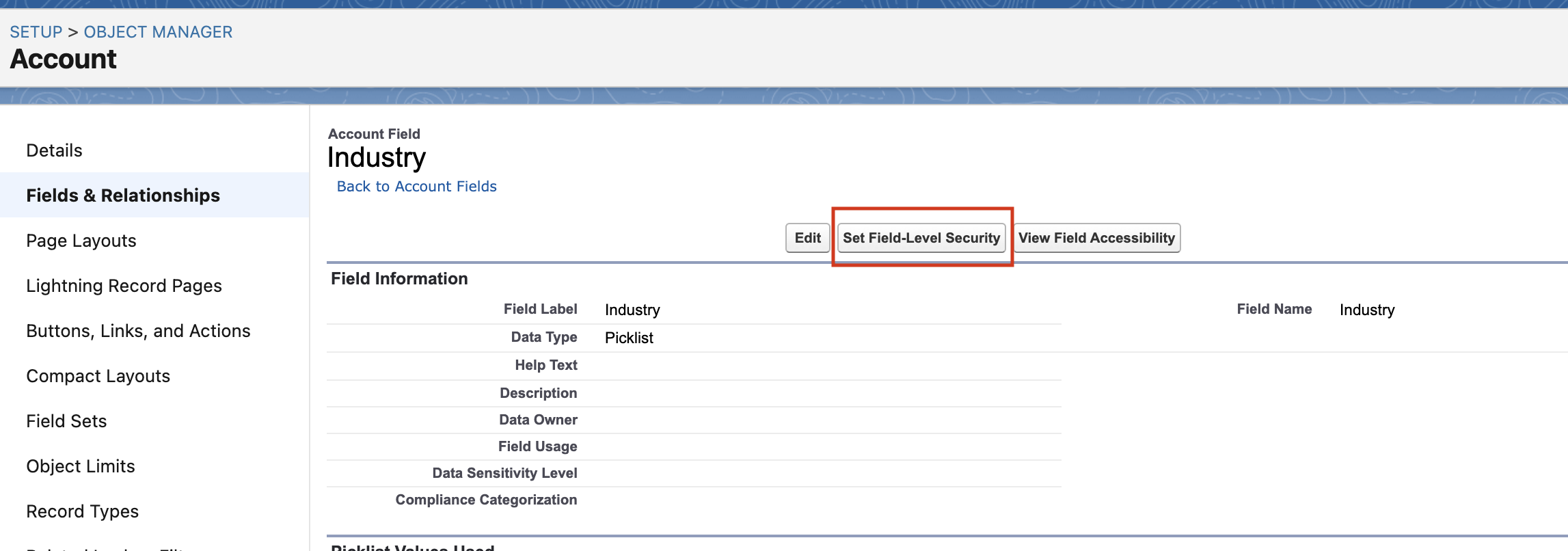Open Compact Layouts in sidebar
Viewport: 1568px width, 551px height.
pyautogui.click(x=98, y=376)
